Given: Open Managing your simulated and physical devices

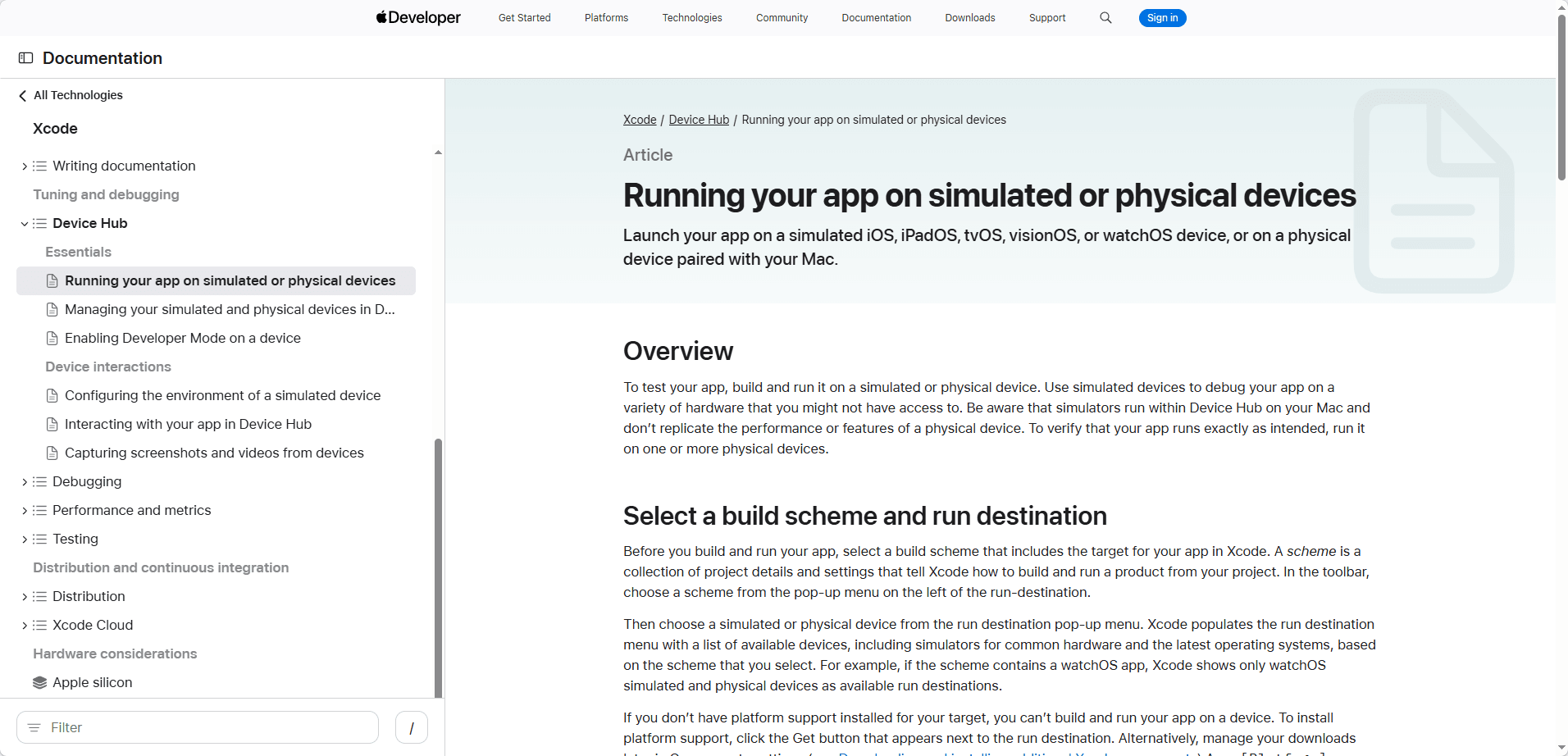Looking at the screenshot, I should pyautogui.click(x=230, y=309).
